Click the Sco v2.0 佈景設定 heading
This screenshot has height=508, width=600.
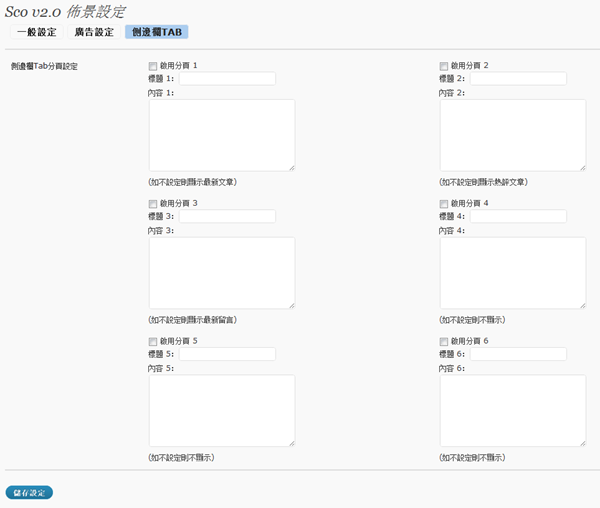pyautogui.click(x=65, y=11)
